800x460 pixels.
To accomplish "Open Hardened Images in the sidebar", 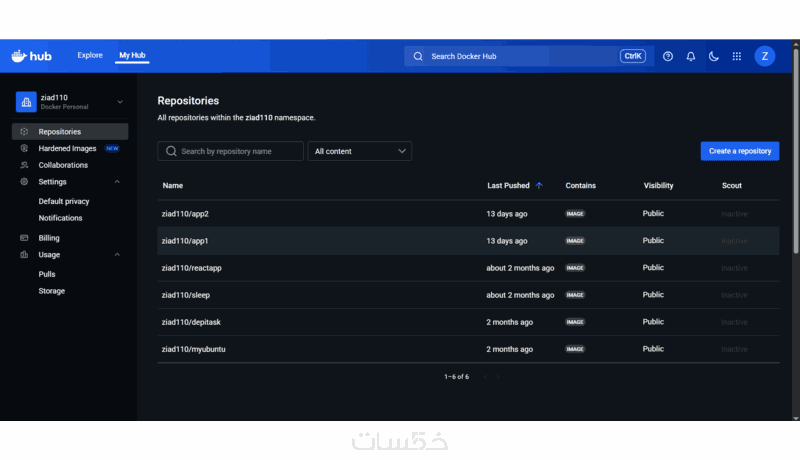I will [67, 148].
